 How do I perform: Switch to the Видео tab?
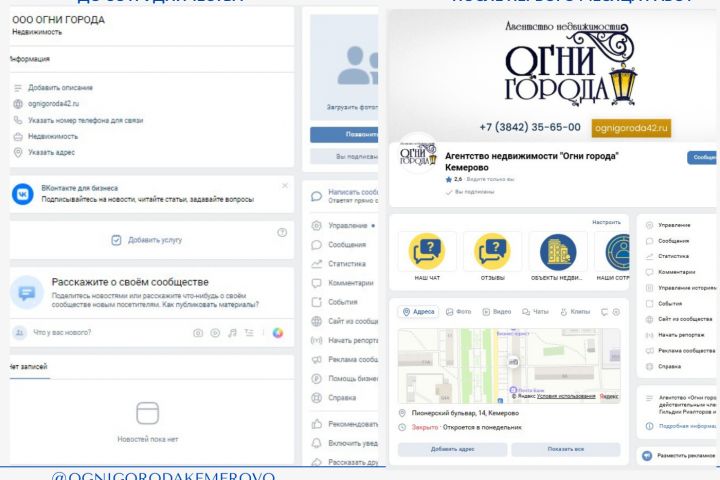point(496,312)
